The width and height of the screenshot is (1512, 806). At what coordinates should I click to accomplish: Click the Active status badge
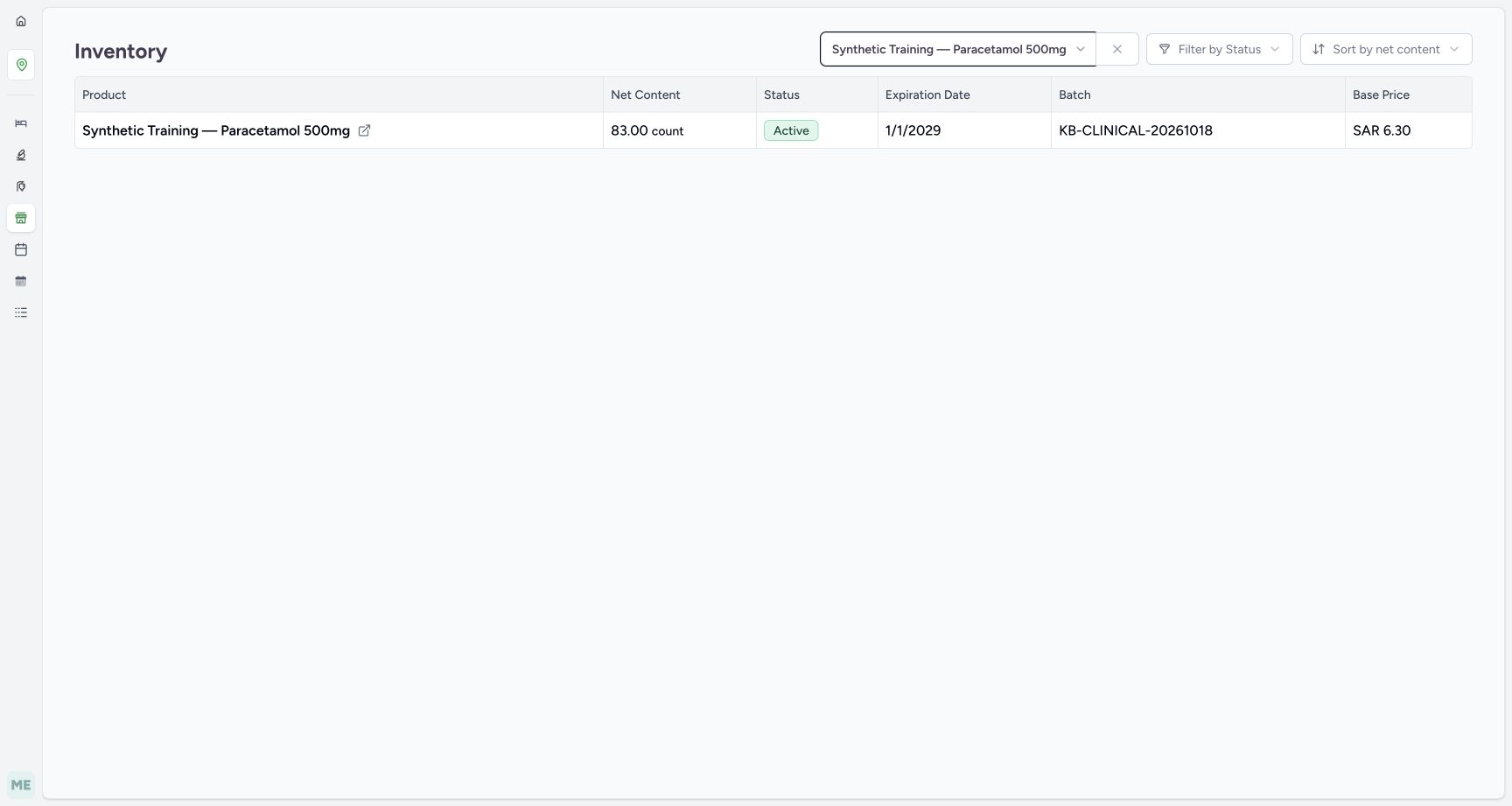click(791, 130)
